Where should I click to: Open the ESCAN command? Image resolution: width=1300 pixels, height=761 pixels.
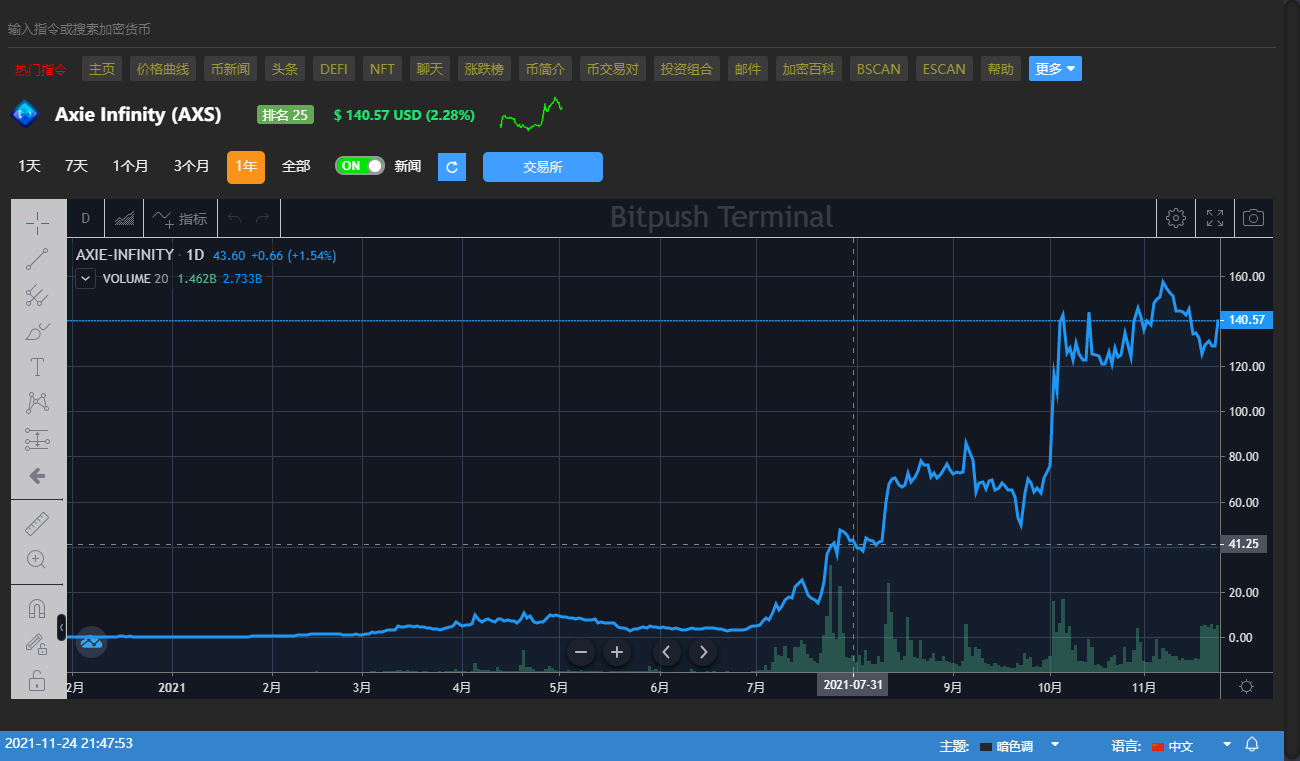point(944,69)
